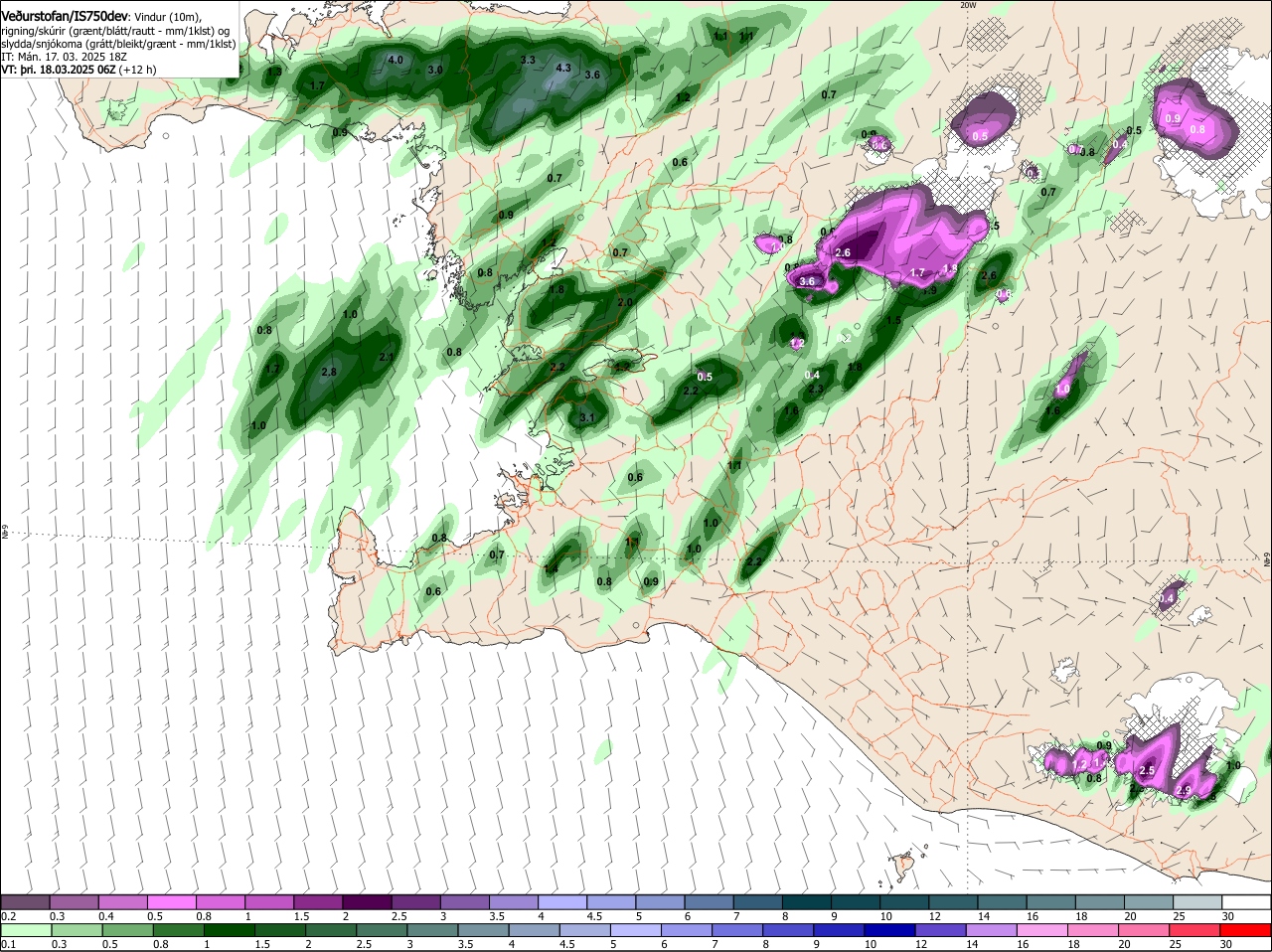Select the 2.1 rainfall value on the map
Screen dimensions: 1272x952
point(388,358)
